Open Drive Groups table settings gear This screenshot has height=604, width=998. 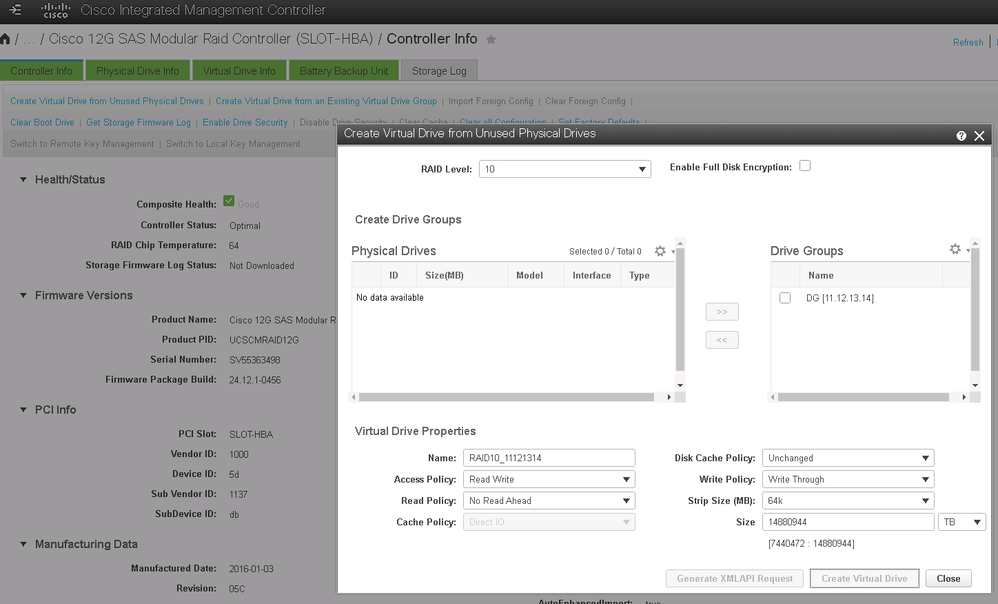(x=955, y=249)
